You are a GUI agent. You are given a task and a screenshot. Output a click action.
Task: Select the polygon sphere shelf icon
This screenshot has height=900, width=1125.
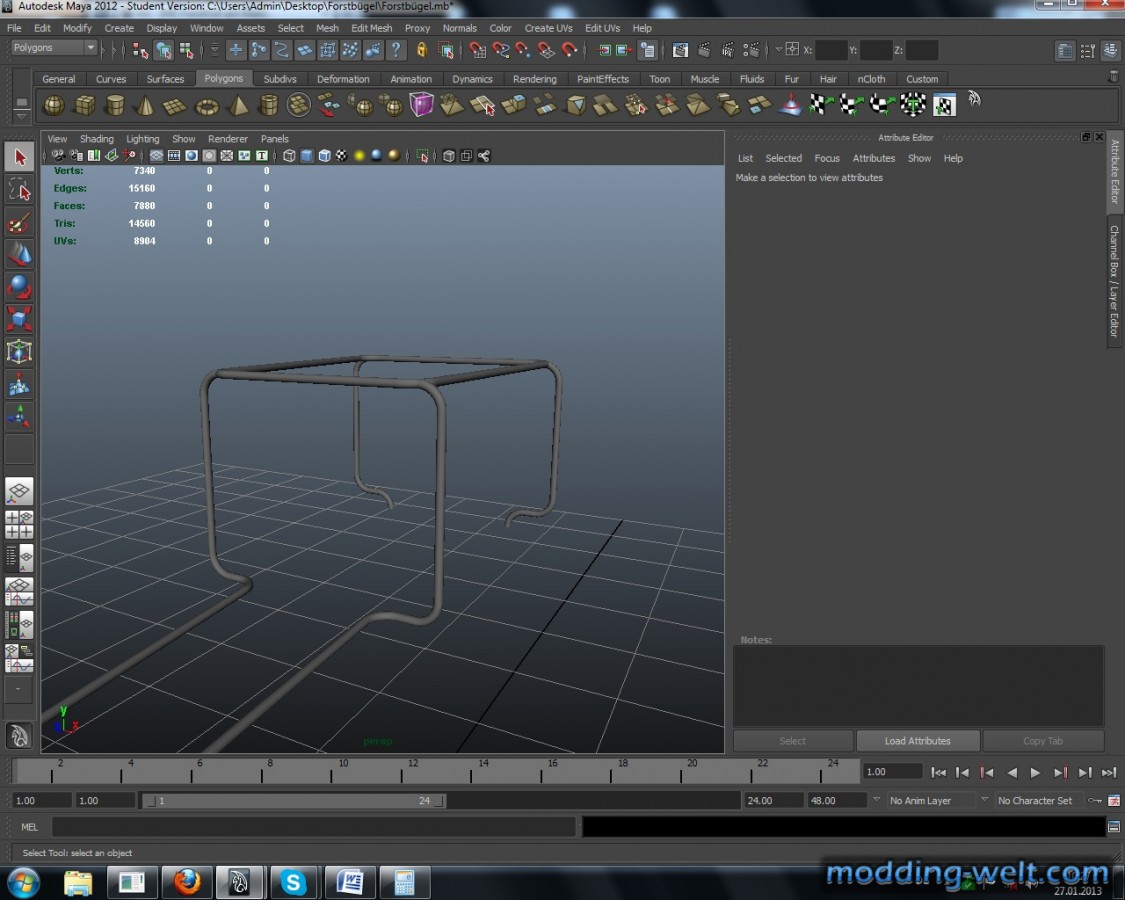pyautogui.click(x=54, y=106)
